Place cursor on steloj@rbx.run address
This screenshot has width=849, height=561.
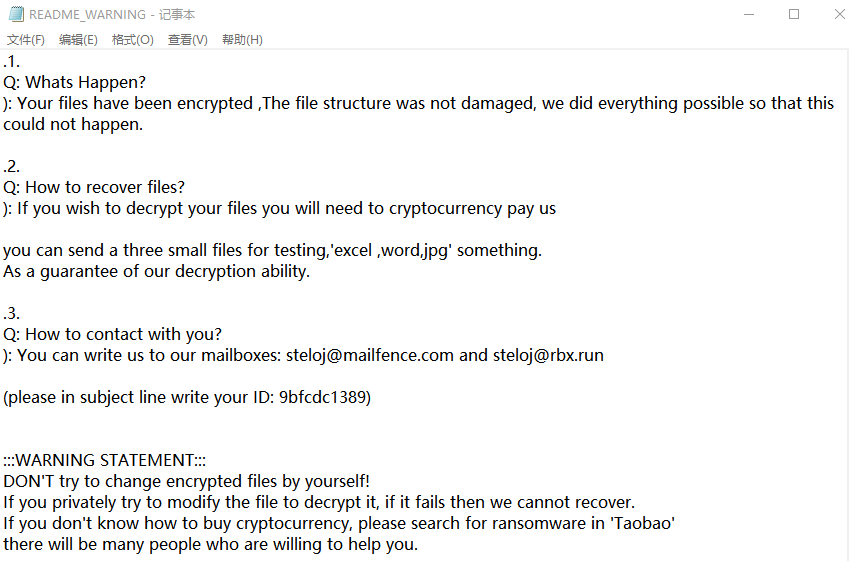coord(548,355)
